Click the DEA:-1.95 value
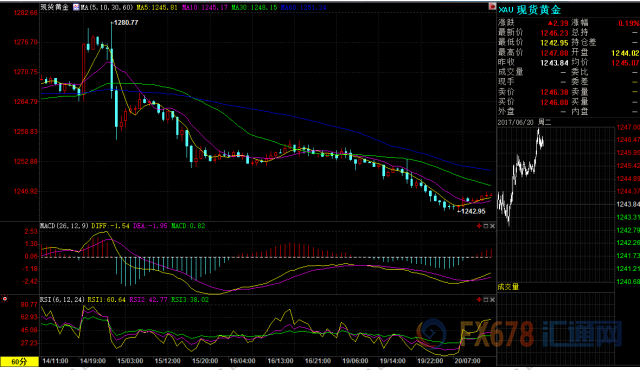 tap(150, 226)
